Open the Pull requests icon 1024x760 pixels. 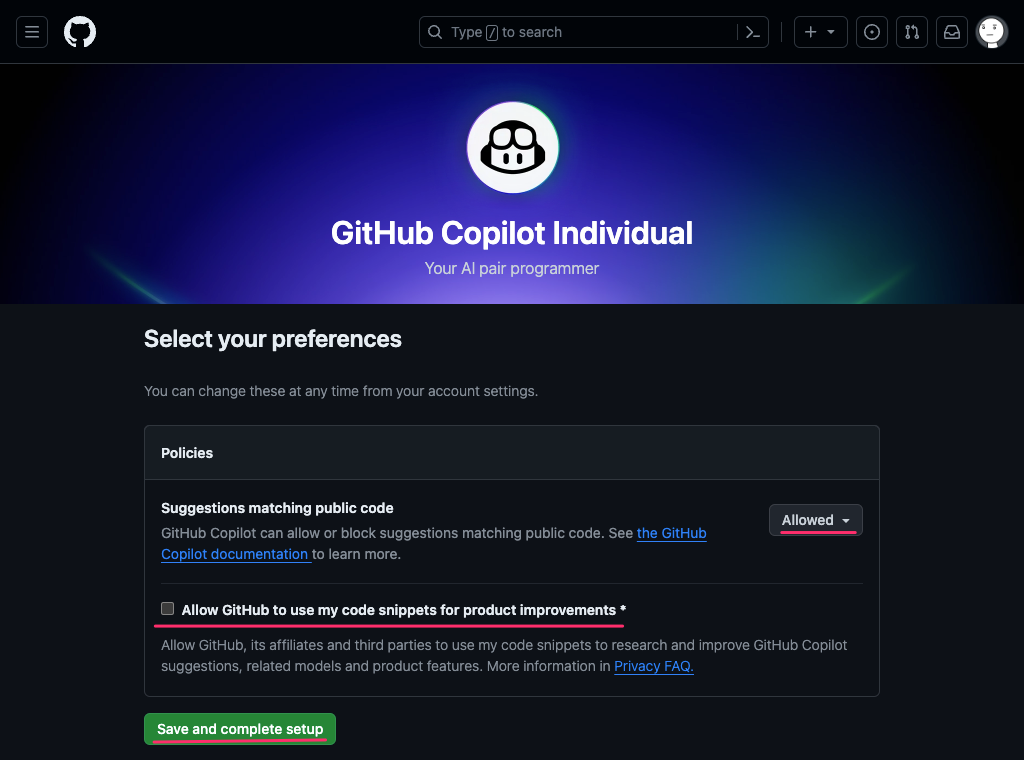coord(912,32)
